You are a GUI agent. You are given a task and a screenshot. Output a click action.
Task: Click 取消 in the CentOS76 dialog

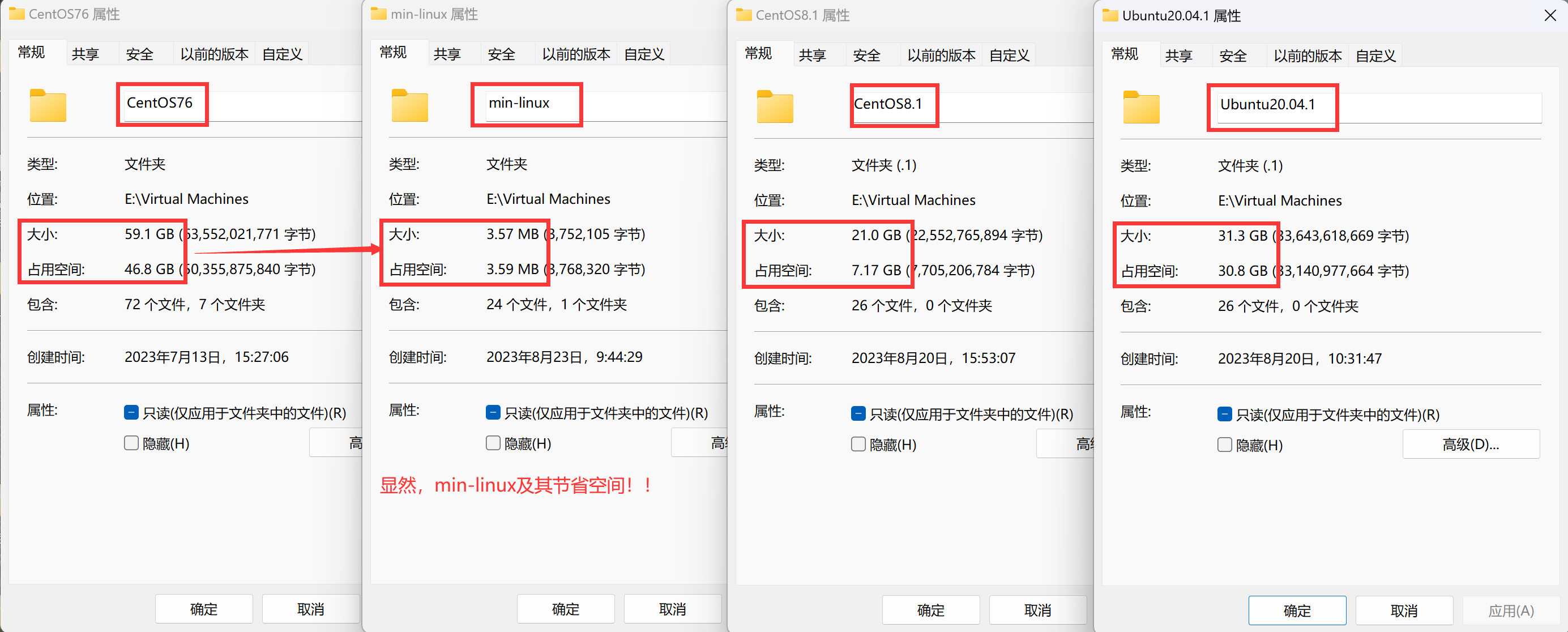310,609
